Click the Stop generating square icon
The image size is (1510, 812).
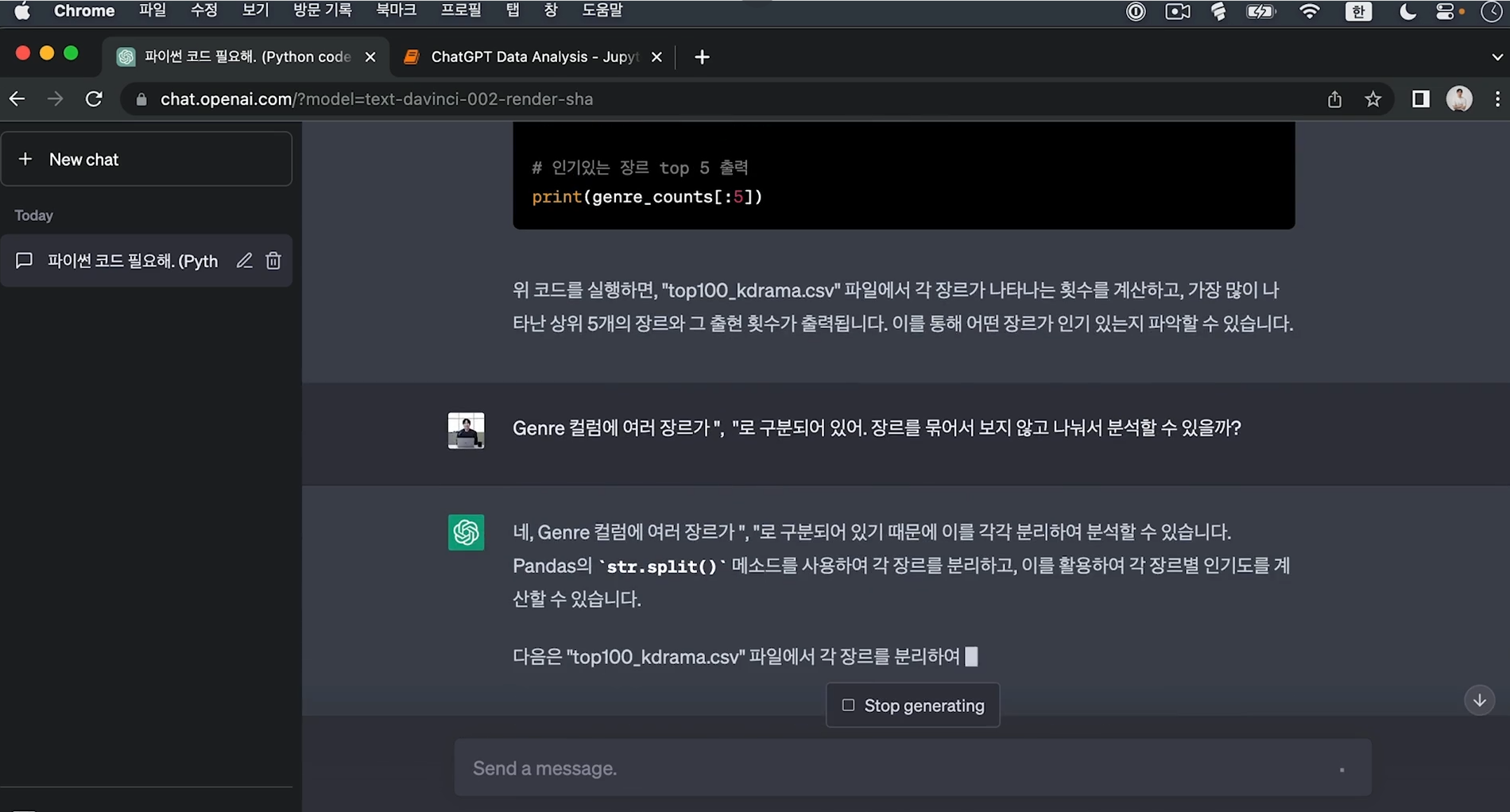pyautogui.click(x=848, y=706)
